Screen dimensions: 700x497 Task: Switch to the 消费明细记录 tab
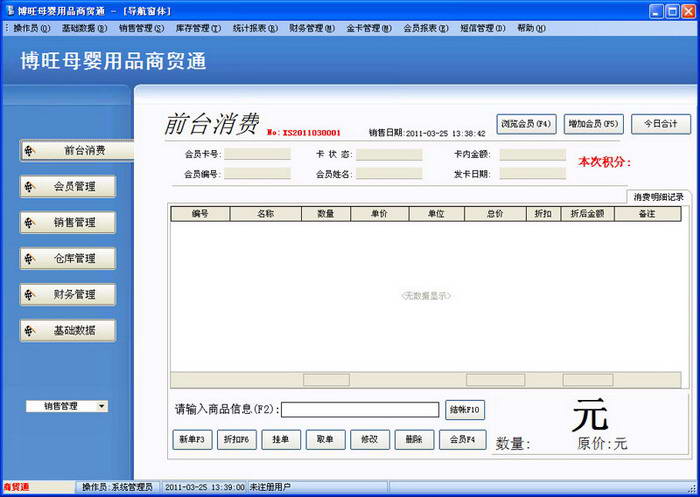[658, 197]
